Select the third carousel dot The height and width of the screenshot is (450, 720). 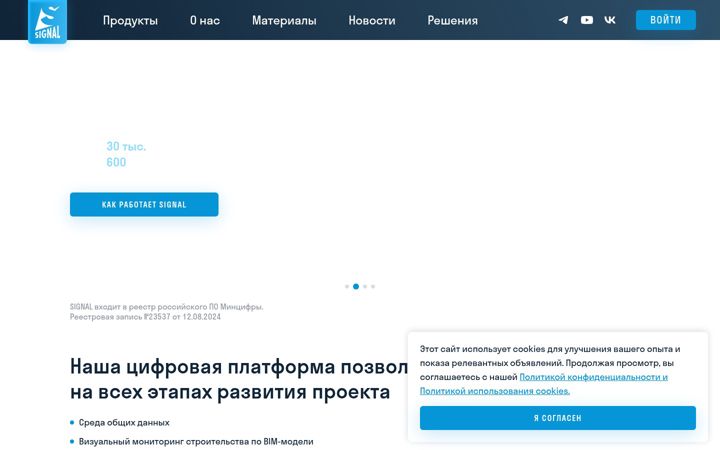pyautogui.click(x=365, y=287)
